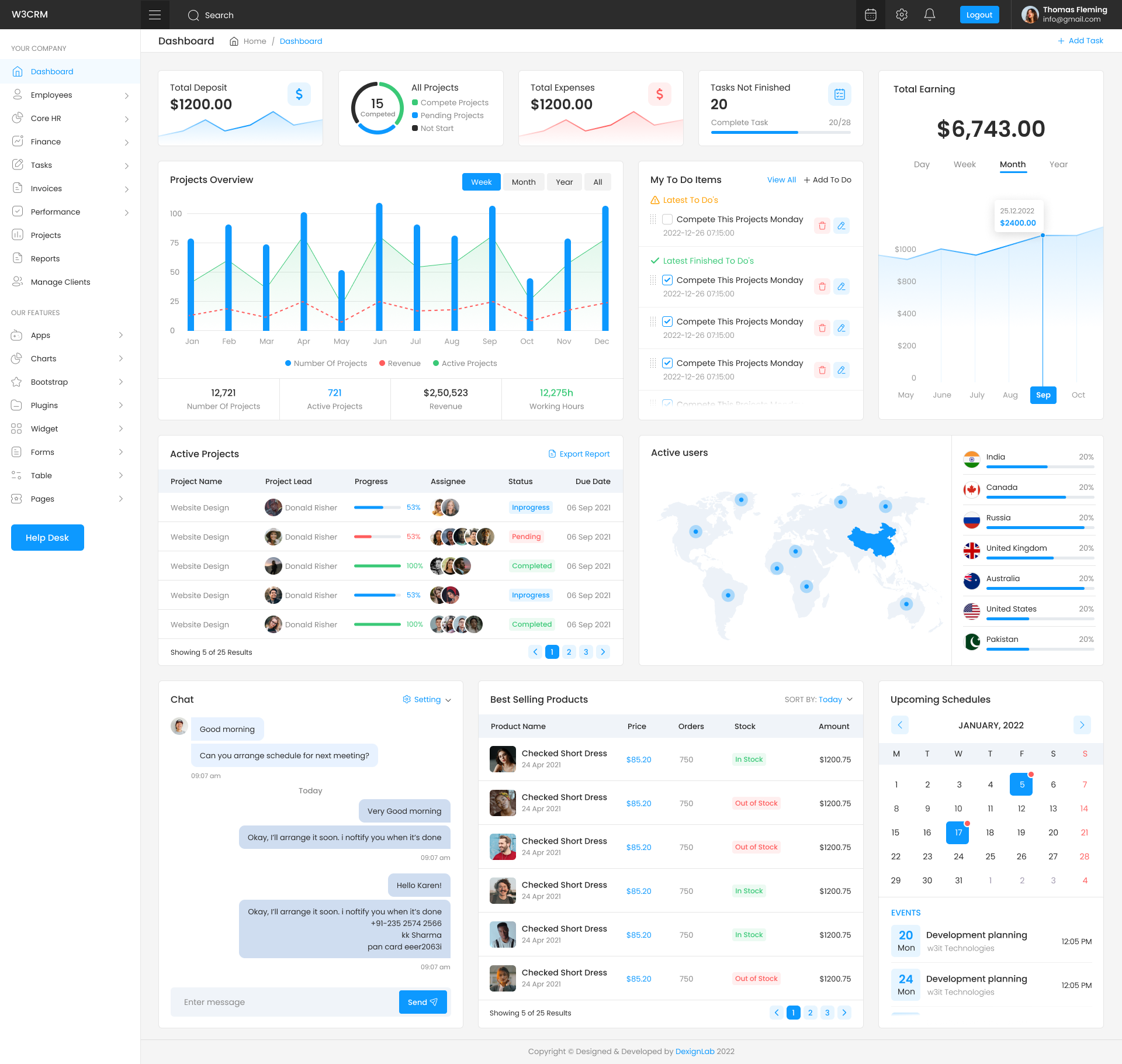Open View All in My To Do Items
This screenshot has height=1064, width=1122.
click(781, 180)
